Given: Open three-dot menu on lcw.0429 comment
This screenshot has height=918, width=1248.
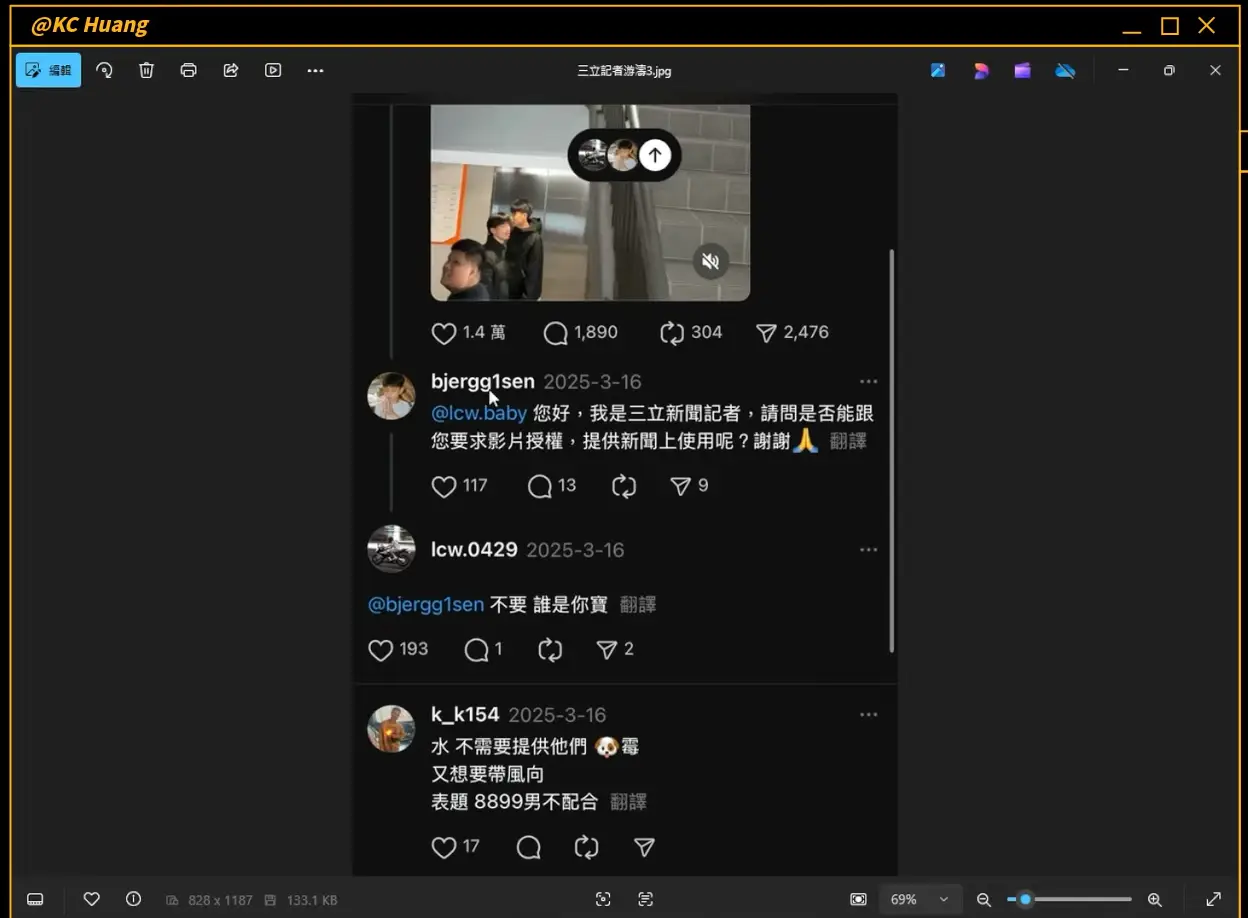Looking at the screenshot, I should (x=868, y=549).
